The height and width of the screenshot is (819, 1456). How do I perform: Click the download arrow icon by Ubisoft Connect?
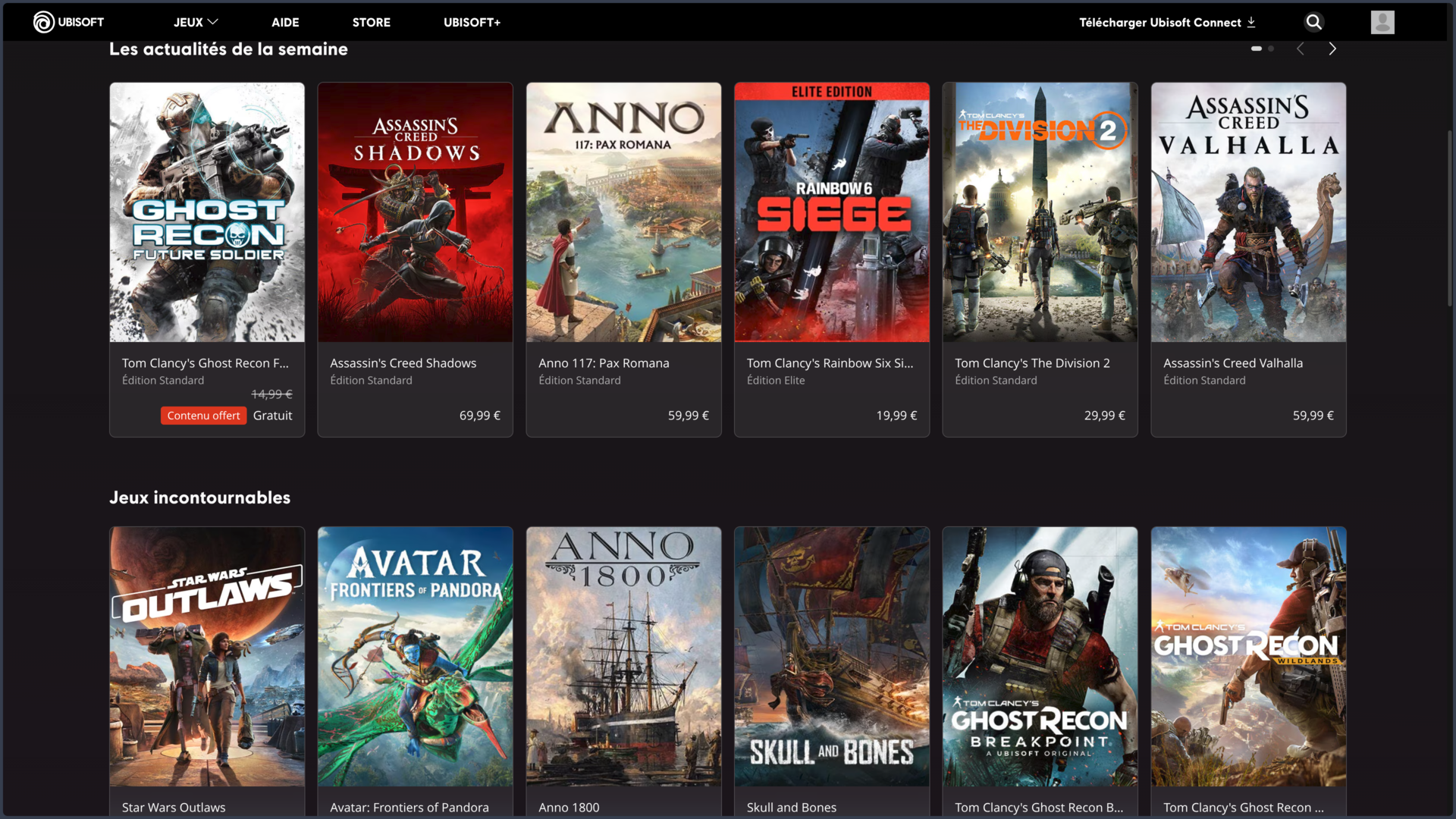pos(1251,22)
